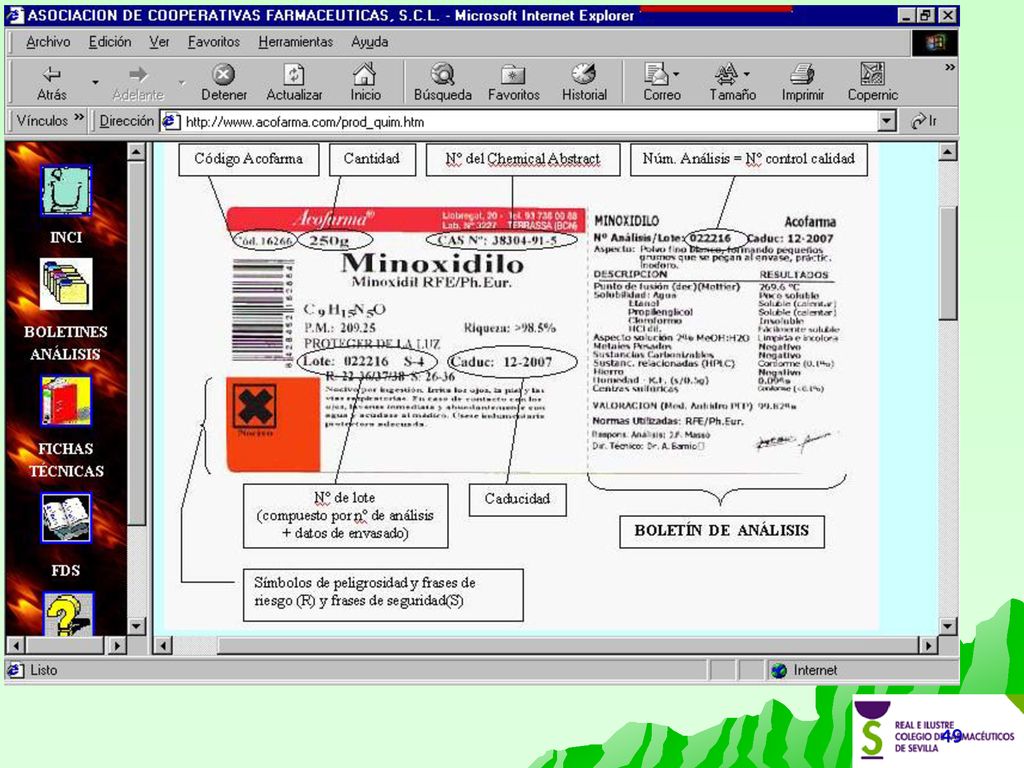Open the Archivo menu

pyautogui.click(x=48, y=42)
